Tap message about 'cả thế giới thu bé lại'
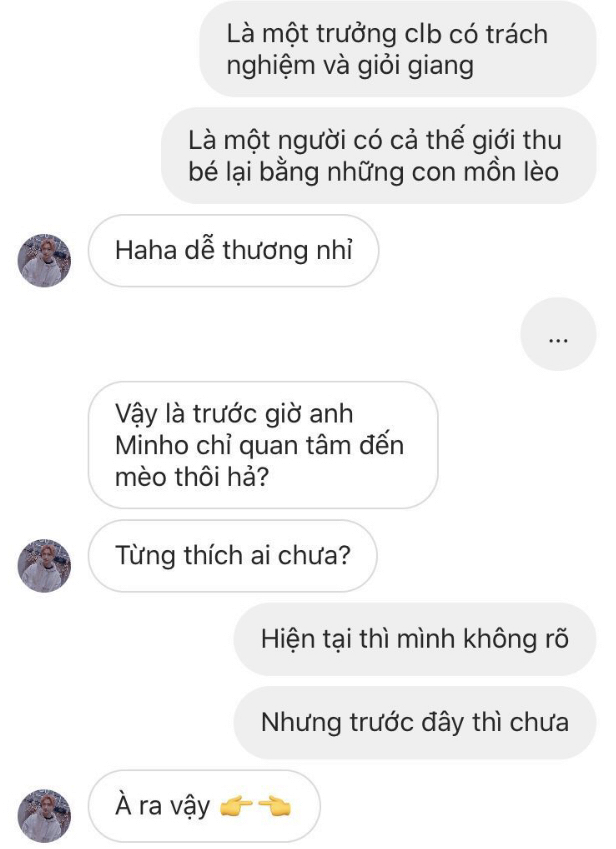The height and width of the screenshot is (849, 616). tap(378, 156)
